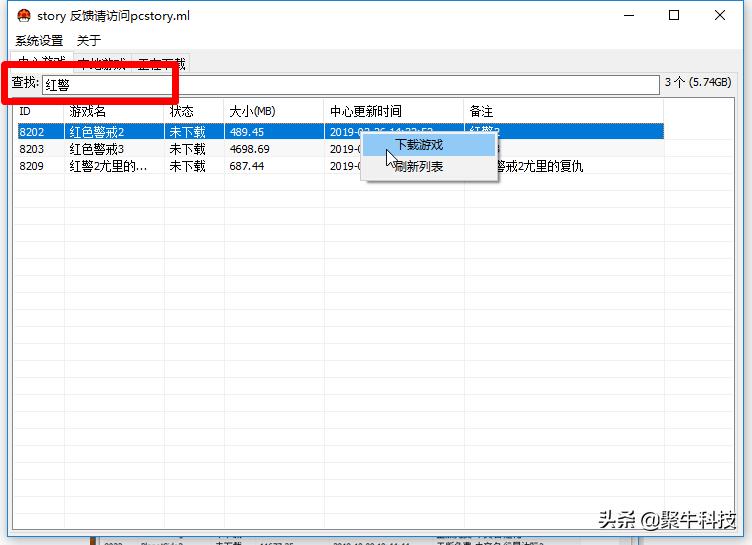This screenshot has width=752, height=545.
Task: Click size value 4698.69
Action: 249,149
